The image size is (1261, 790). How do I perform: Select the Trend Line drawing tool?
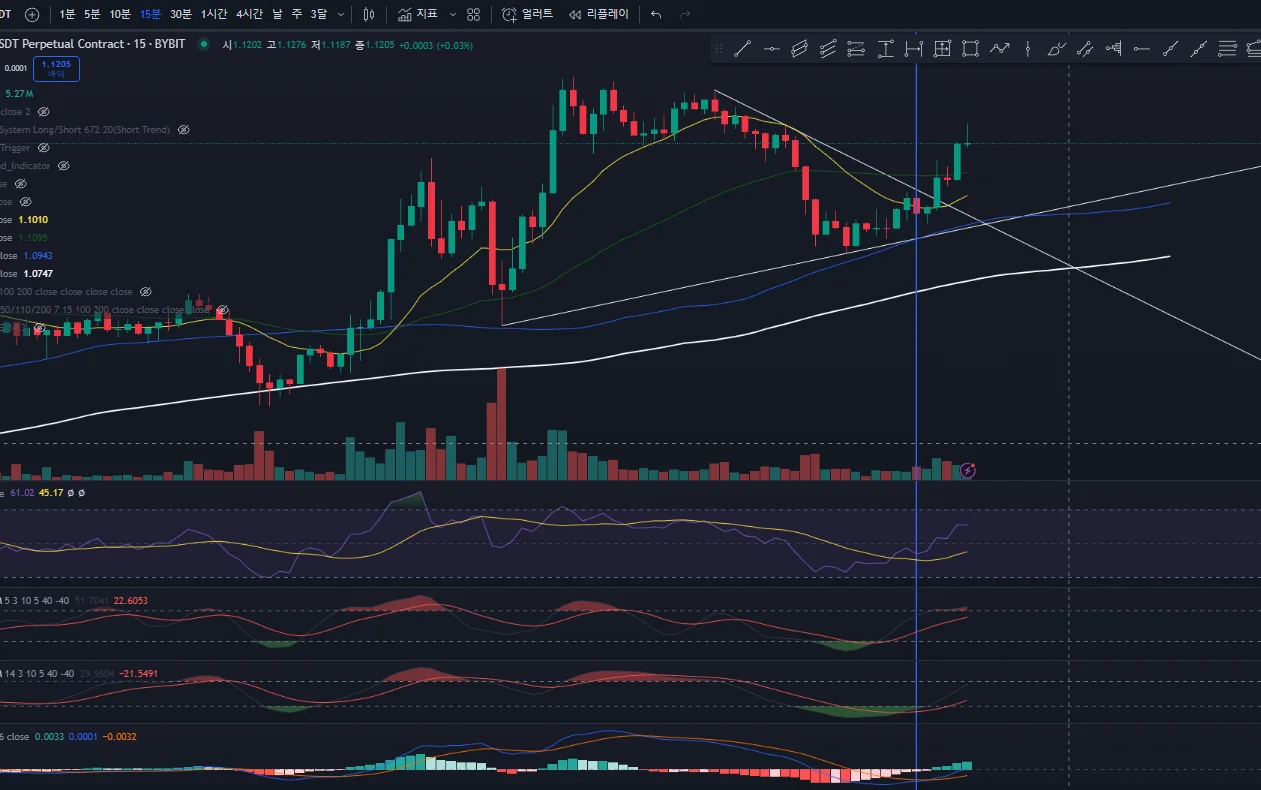pos(742,48)
